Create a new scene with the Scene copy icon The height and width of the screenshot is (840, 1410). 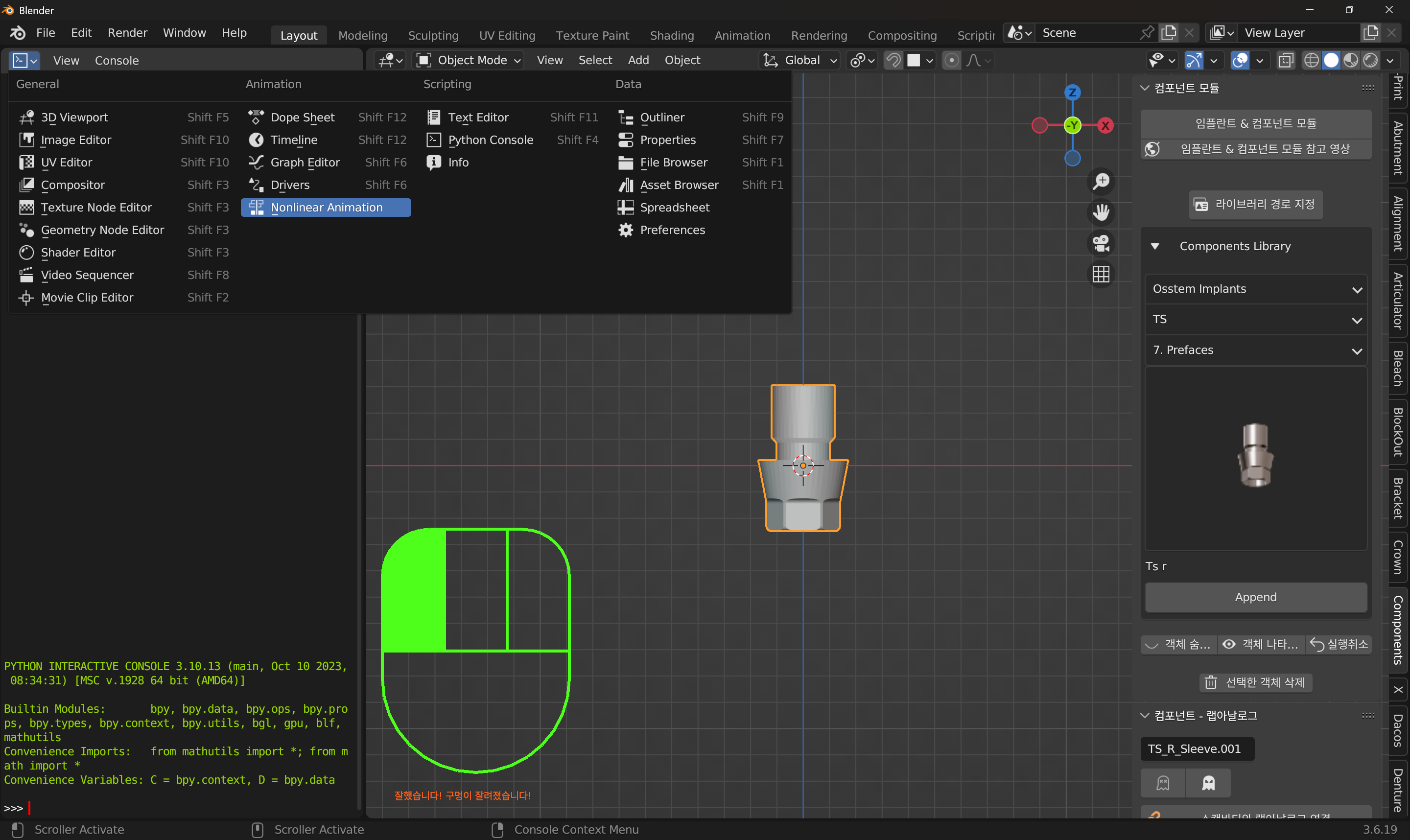click(x=1169, y=33)
